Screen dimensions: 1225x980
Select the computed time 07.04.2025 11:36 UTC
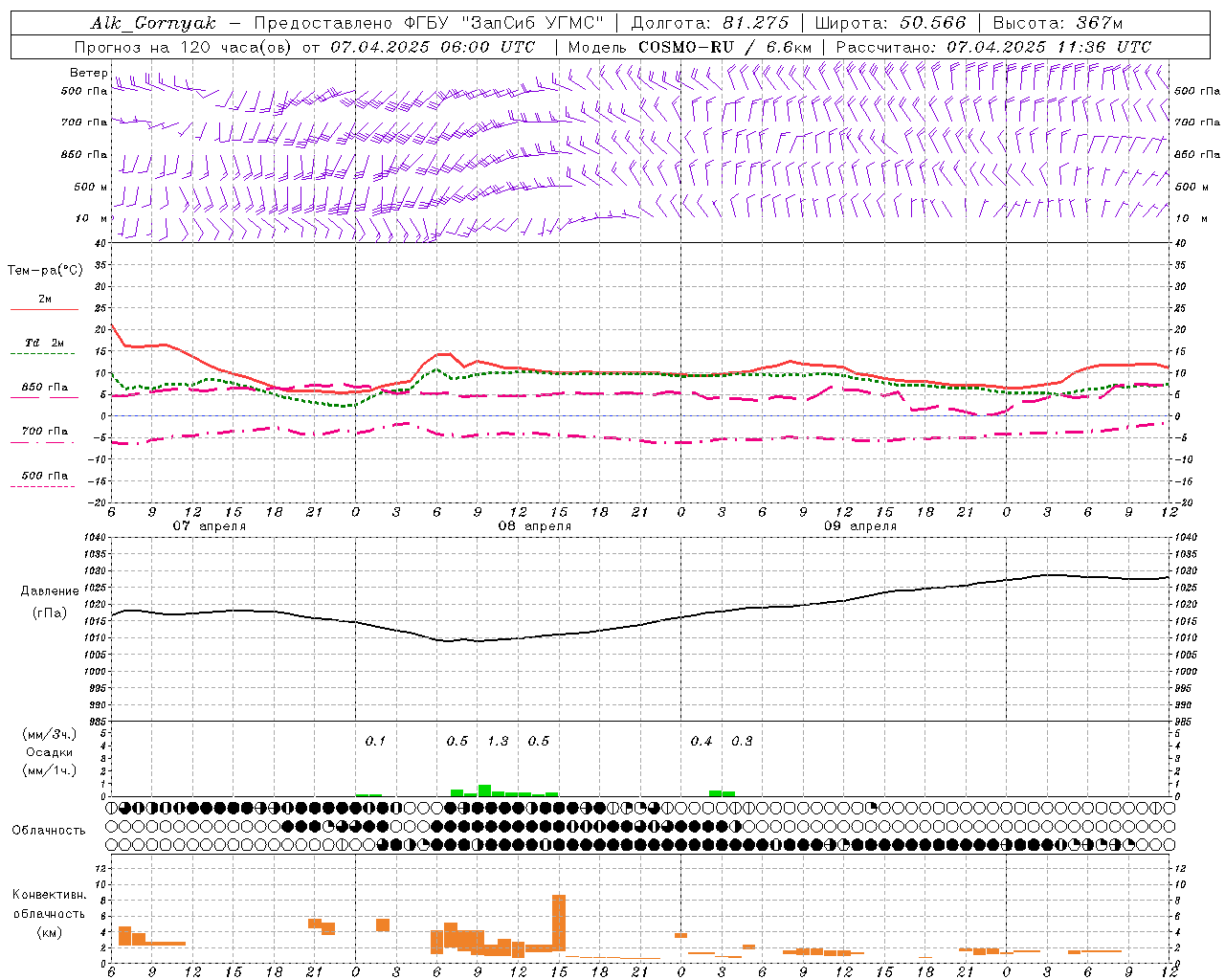[1049, 47]
